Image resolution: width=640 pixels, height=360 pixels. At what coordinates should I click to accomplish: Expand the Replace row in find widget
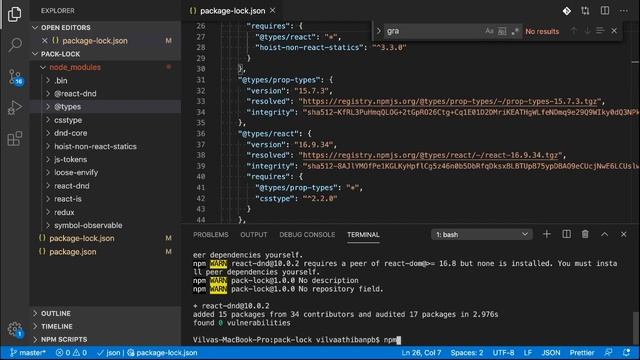[x=378, y=31]
